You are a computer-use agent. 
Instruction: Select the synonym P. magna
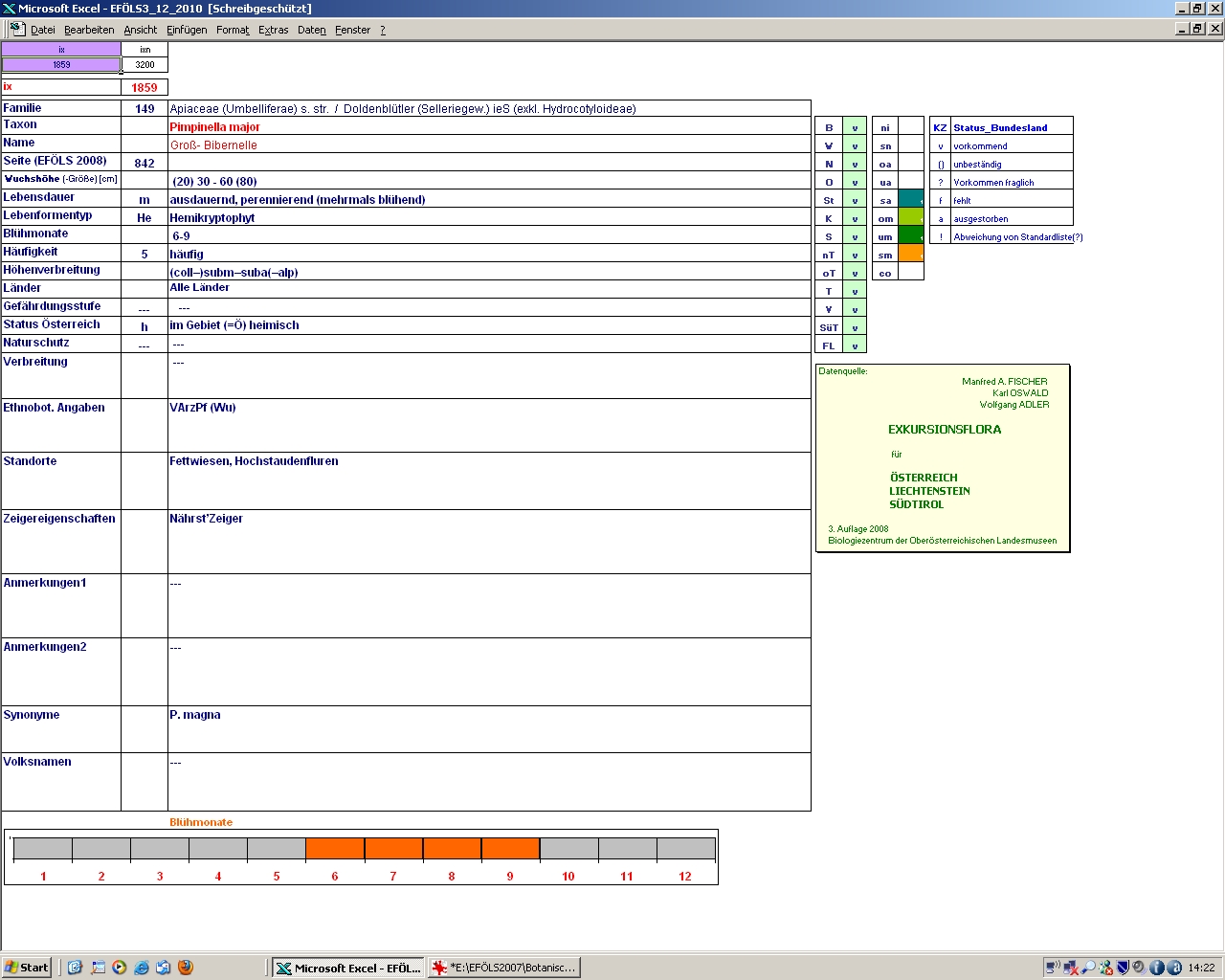coord(194,715)
